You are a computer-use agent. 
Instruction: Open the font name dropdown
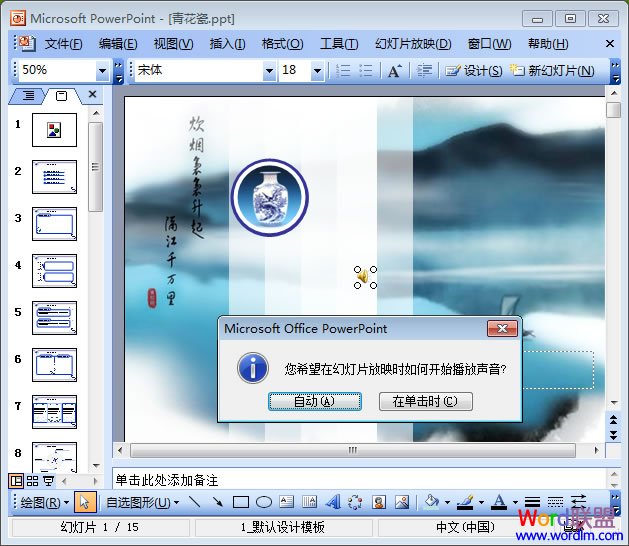(269, 71)
